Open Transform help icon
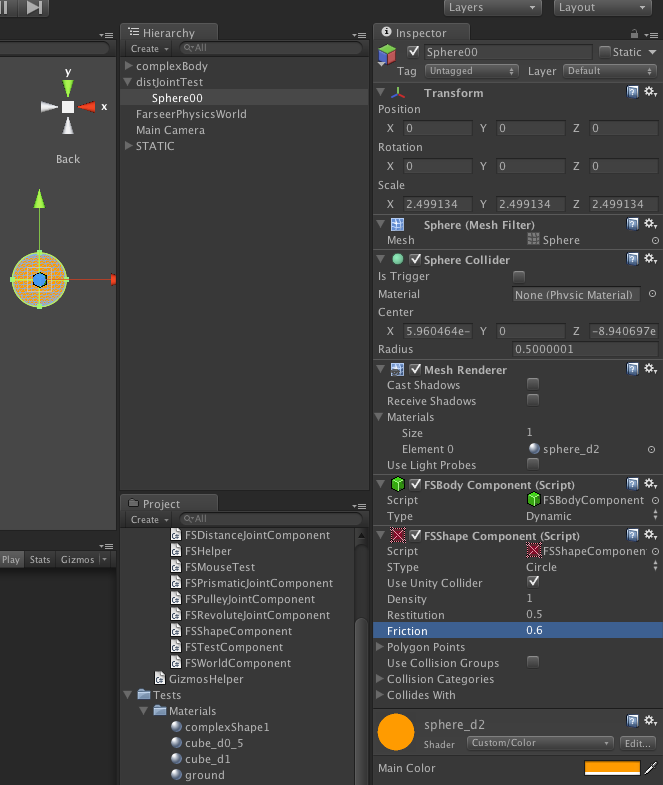 tap(632, 92)
